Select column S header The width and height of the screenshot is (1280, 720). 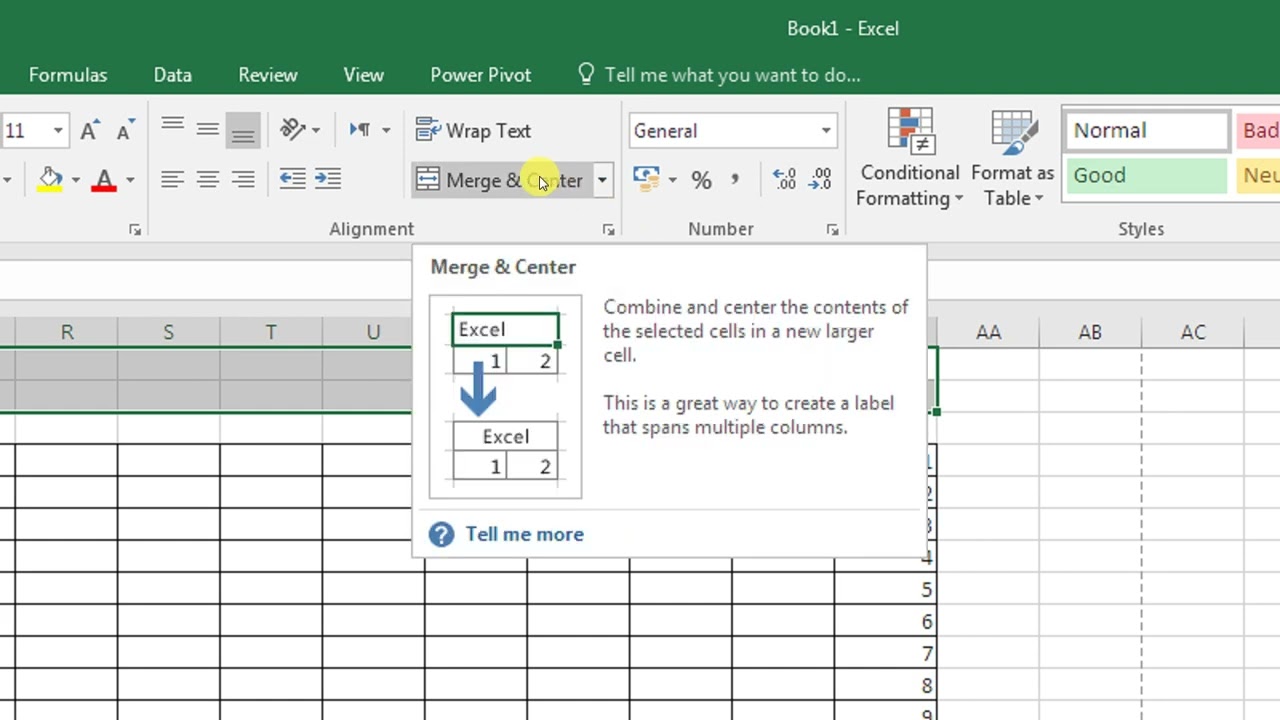(169, 332)
